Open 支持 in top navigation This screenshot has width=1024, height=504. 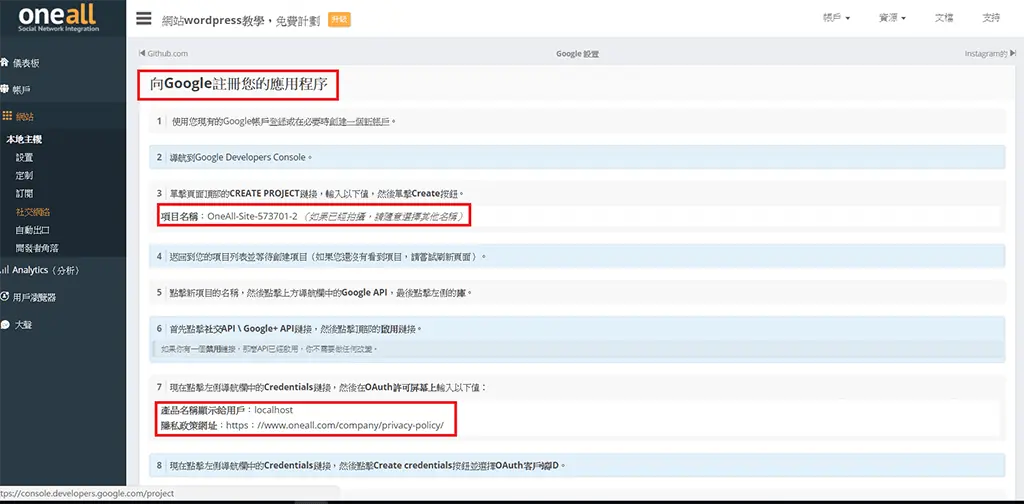(x=991, y=18)
